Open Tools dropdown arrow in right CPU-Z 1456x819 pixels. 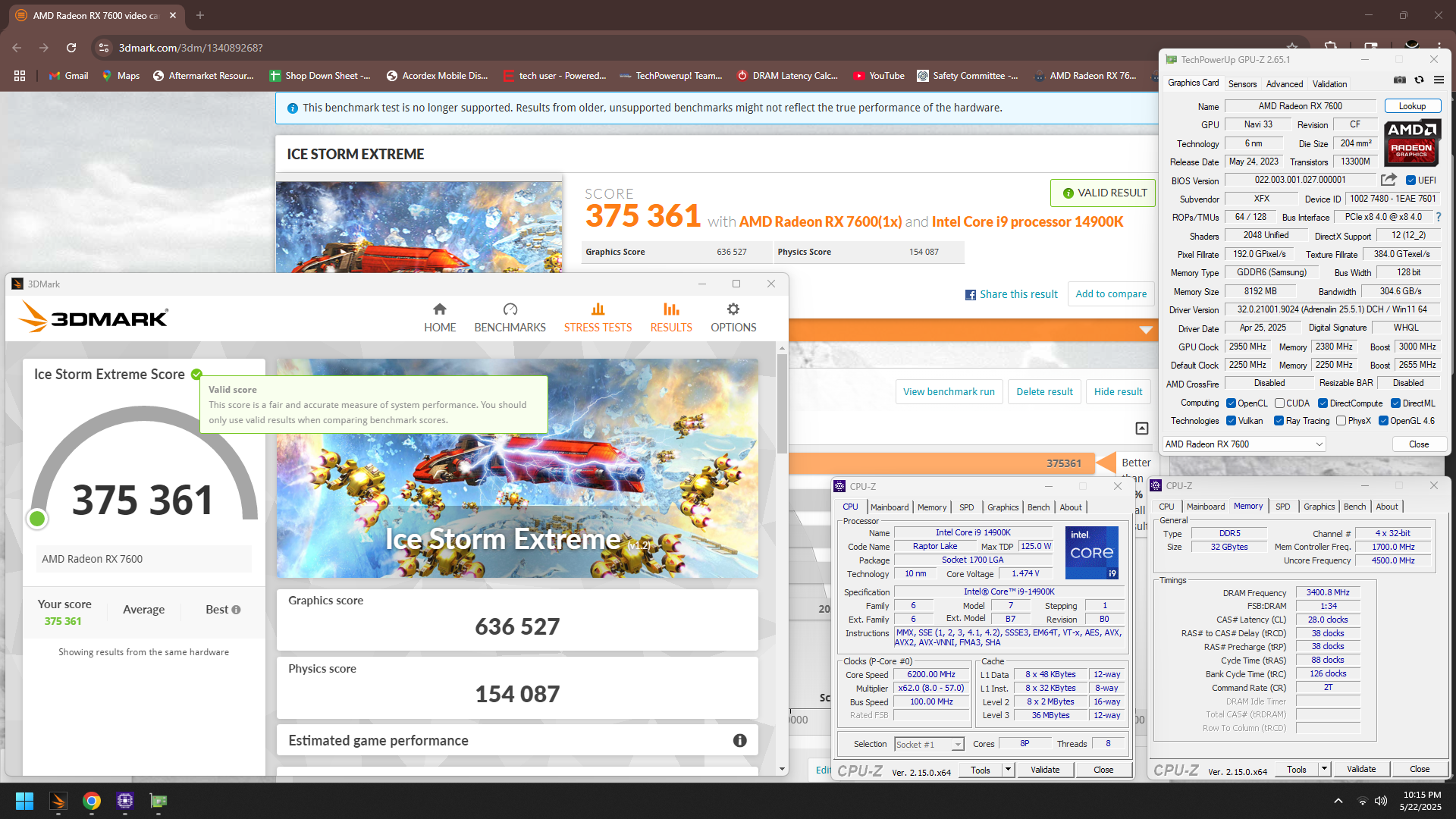click(1324, 769)
